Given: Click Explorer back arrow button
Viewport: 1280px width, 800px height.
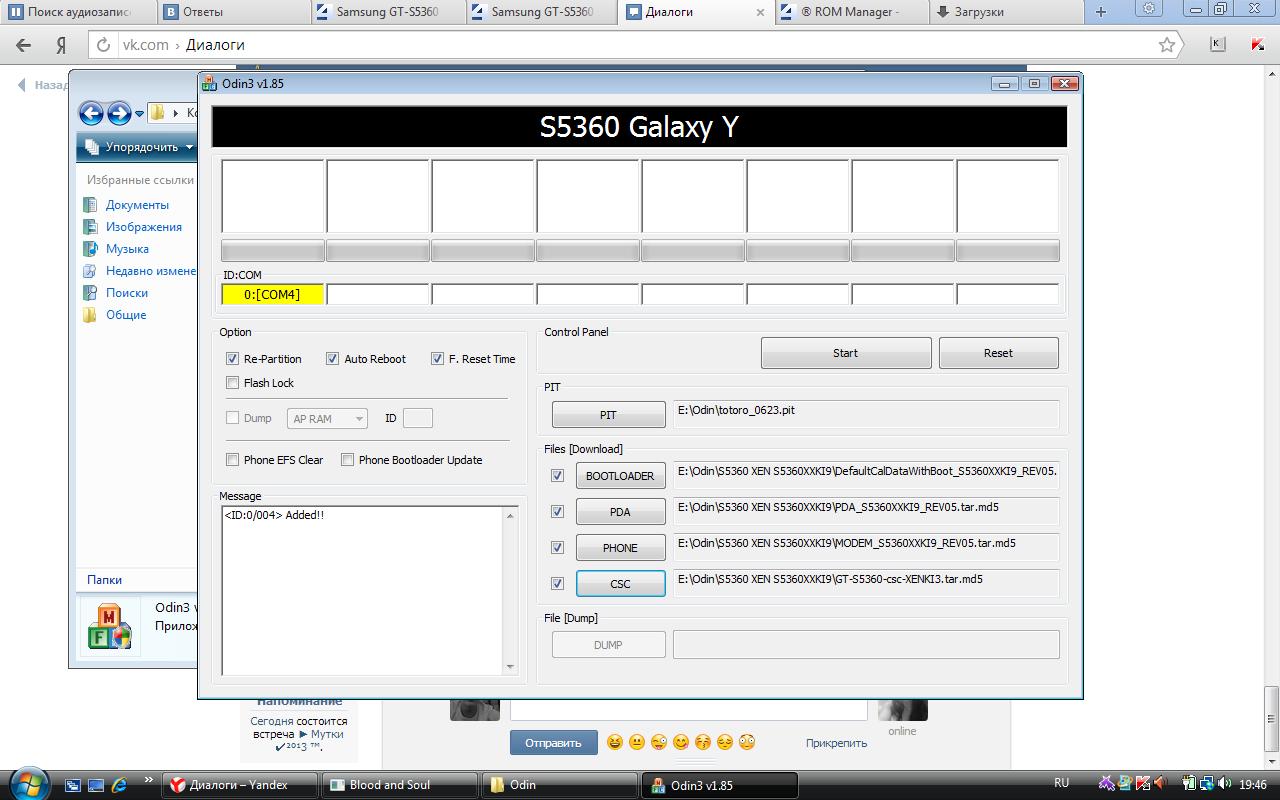Looking at the screenshot, I should [x=91, y=113].
